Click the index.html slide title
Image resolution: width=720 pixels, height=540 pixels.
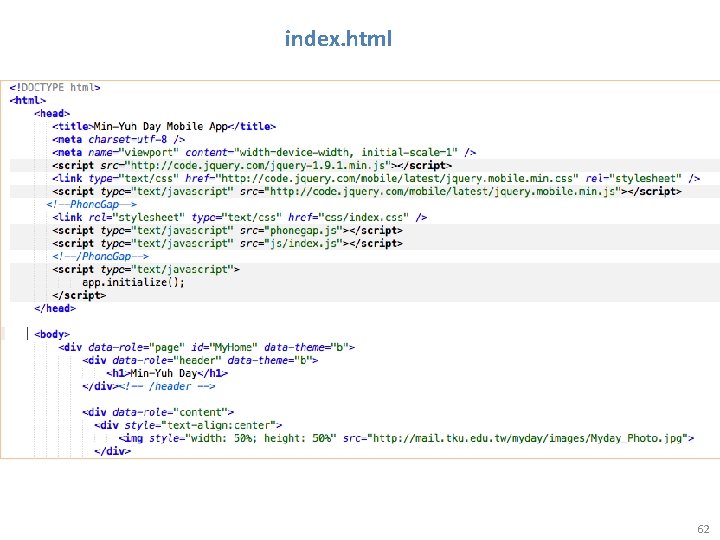coord(338,39)
